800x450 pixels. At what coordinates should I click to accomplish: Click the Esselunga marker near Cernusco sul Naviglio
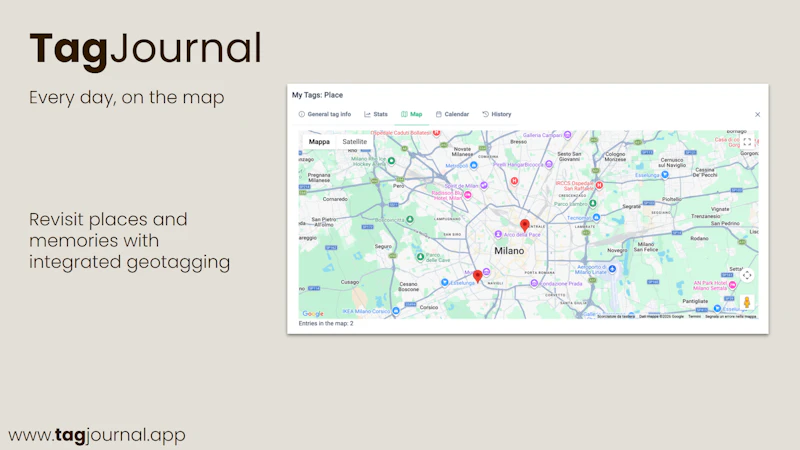(665, 174)
